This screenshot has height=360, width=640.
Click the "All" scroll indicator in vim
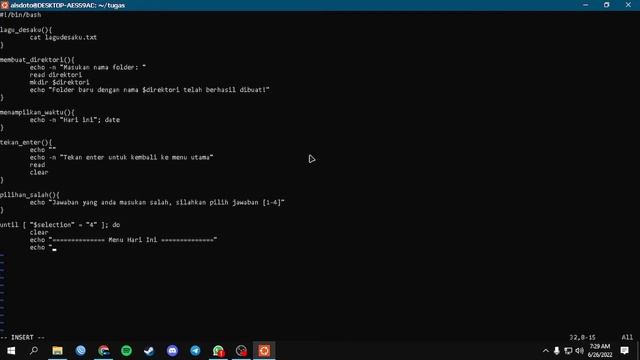(627, 337)
